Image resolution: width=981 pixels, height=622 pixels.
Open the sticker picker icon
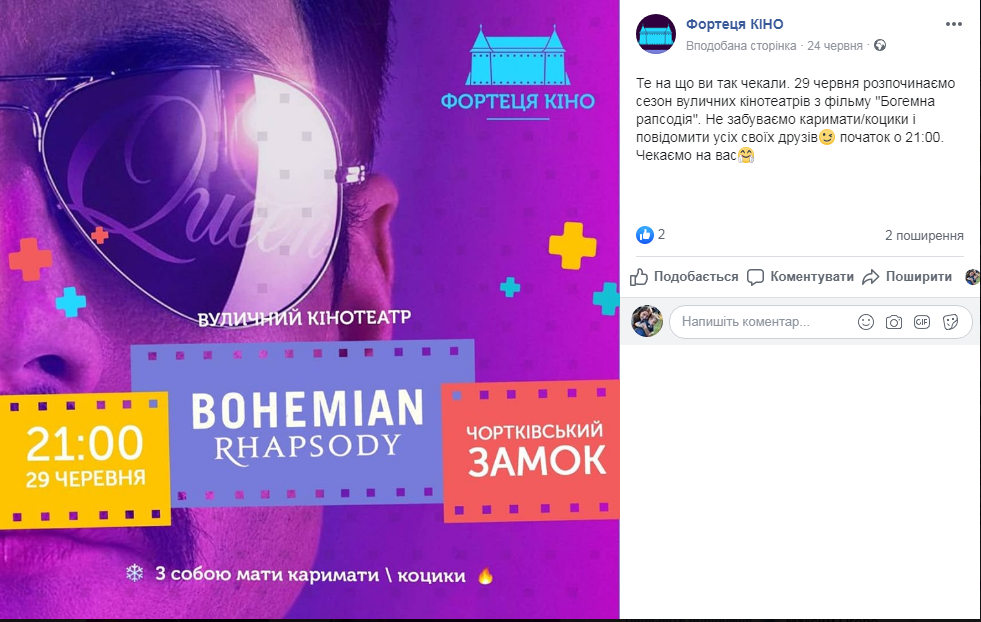[950, 322]
